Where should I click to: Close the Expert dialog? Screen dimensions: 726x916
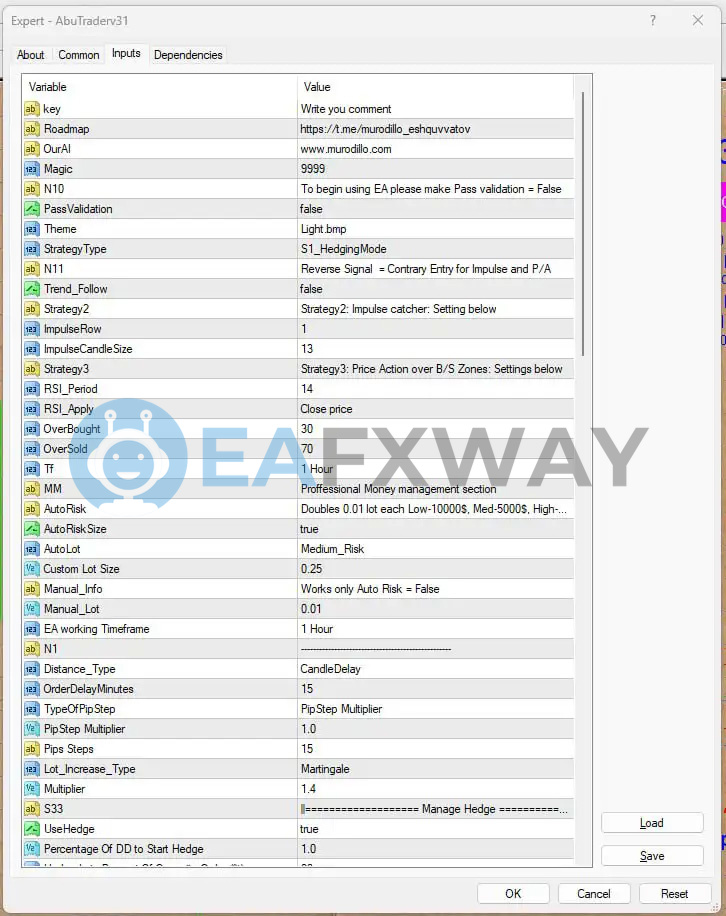(x=698, y=20)
